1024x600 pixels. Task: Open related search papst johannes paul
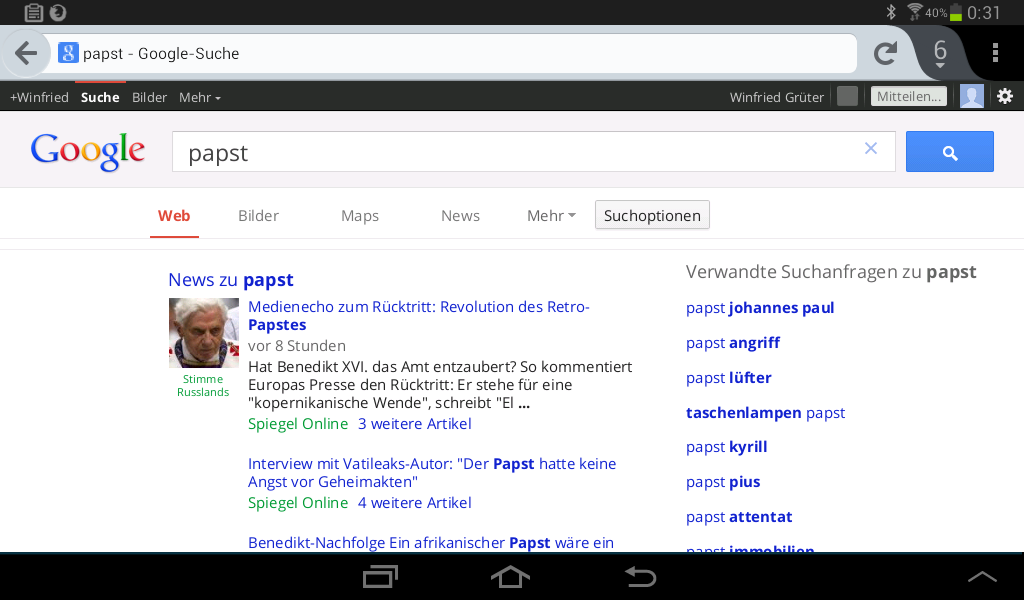[x=760, y=308]
